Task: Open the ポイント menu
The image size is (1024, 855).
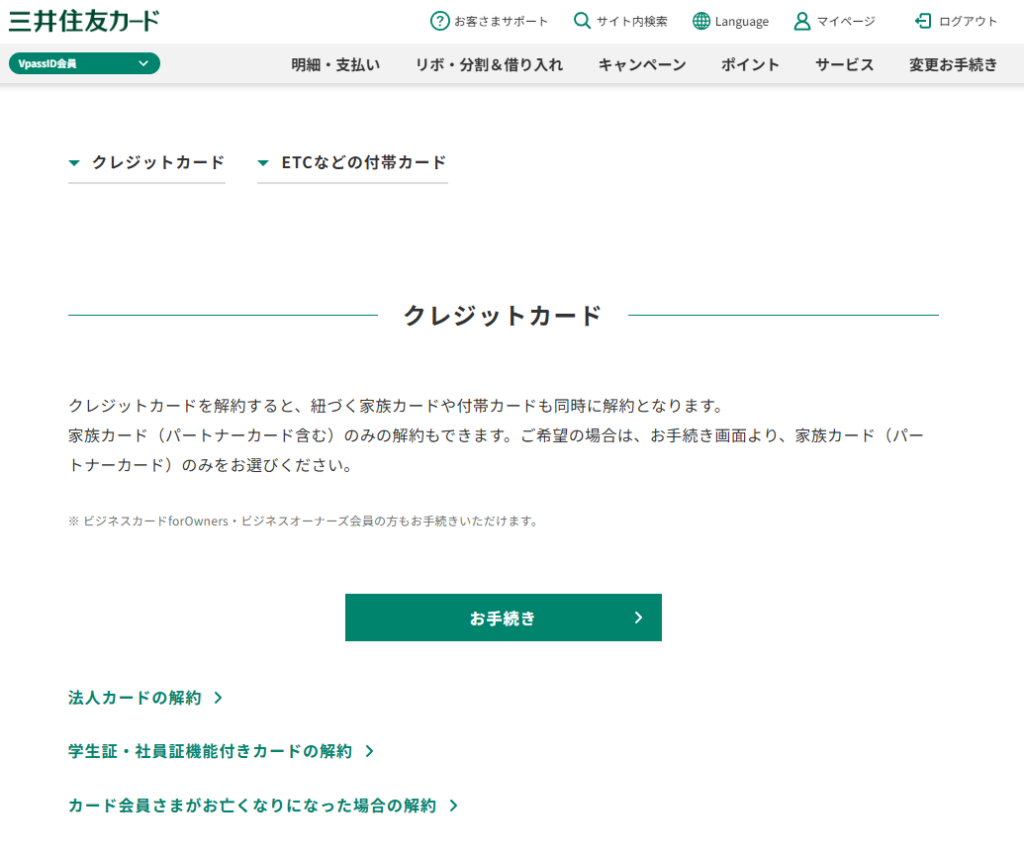Action: [x=750, y=65]
